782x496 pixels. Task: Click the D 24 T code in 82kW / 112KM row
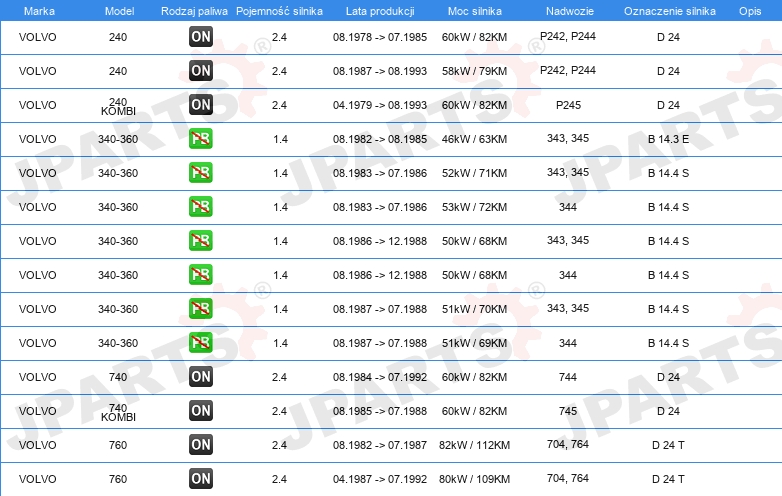pyautogui.click(x=668, y=445)
